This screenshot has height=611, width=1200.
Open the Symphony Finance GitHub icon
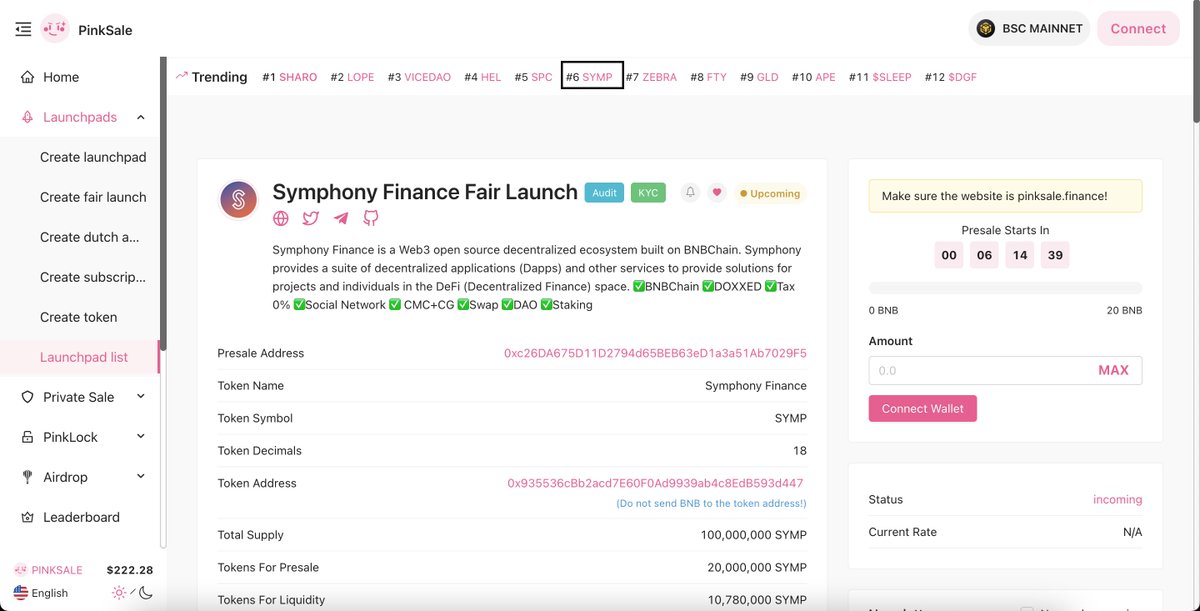pos(371,218)
